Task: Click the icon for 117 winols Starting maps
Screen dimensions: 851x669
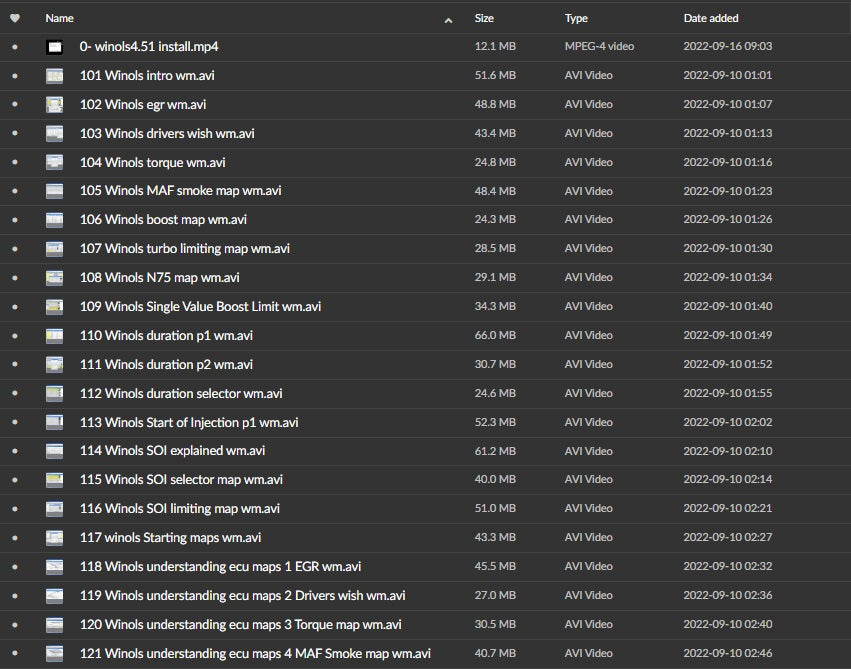Action: coord(55,538)
